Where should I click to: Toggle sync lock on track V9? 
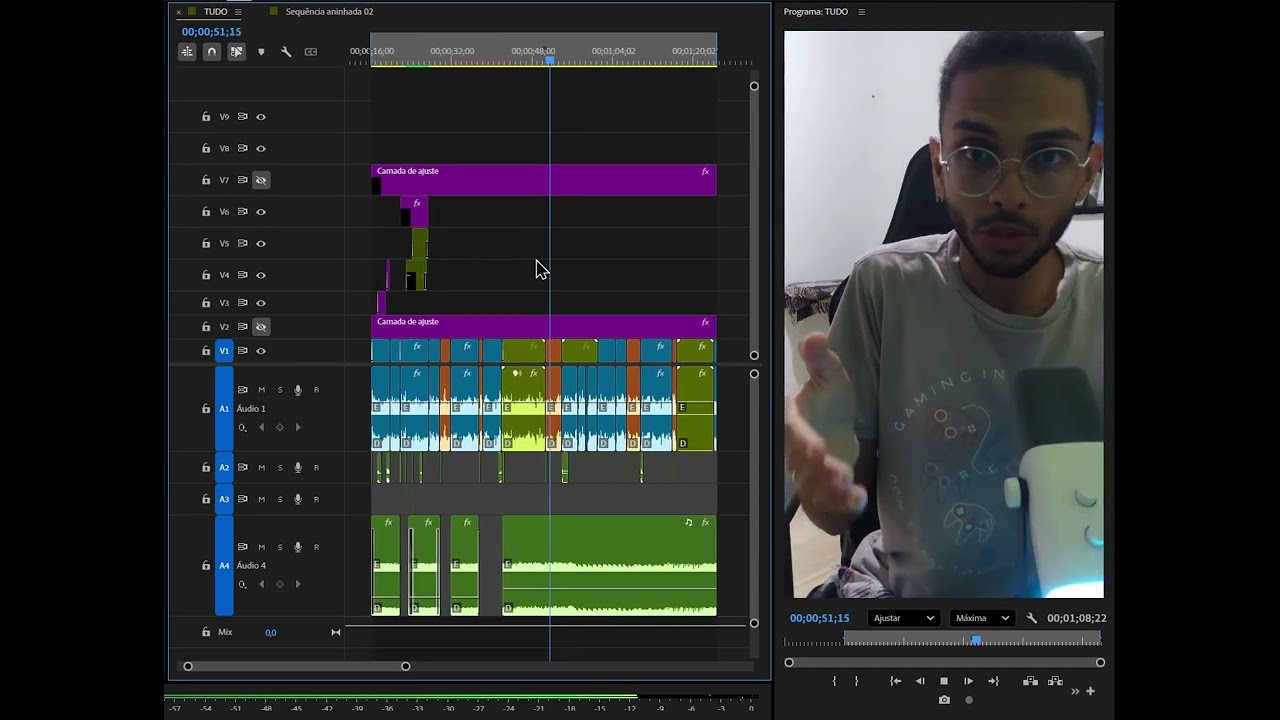click(x=242, y=117)
